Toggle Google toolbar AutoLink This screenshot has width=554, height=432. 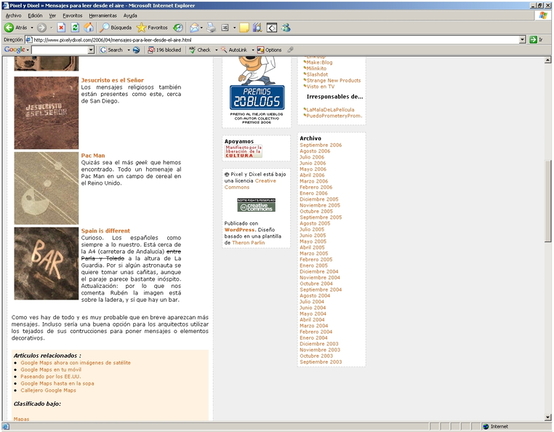point(234,50)
